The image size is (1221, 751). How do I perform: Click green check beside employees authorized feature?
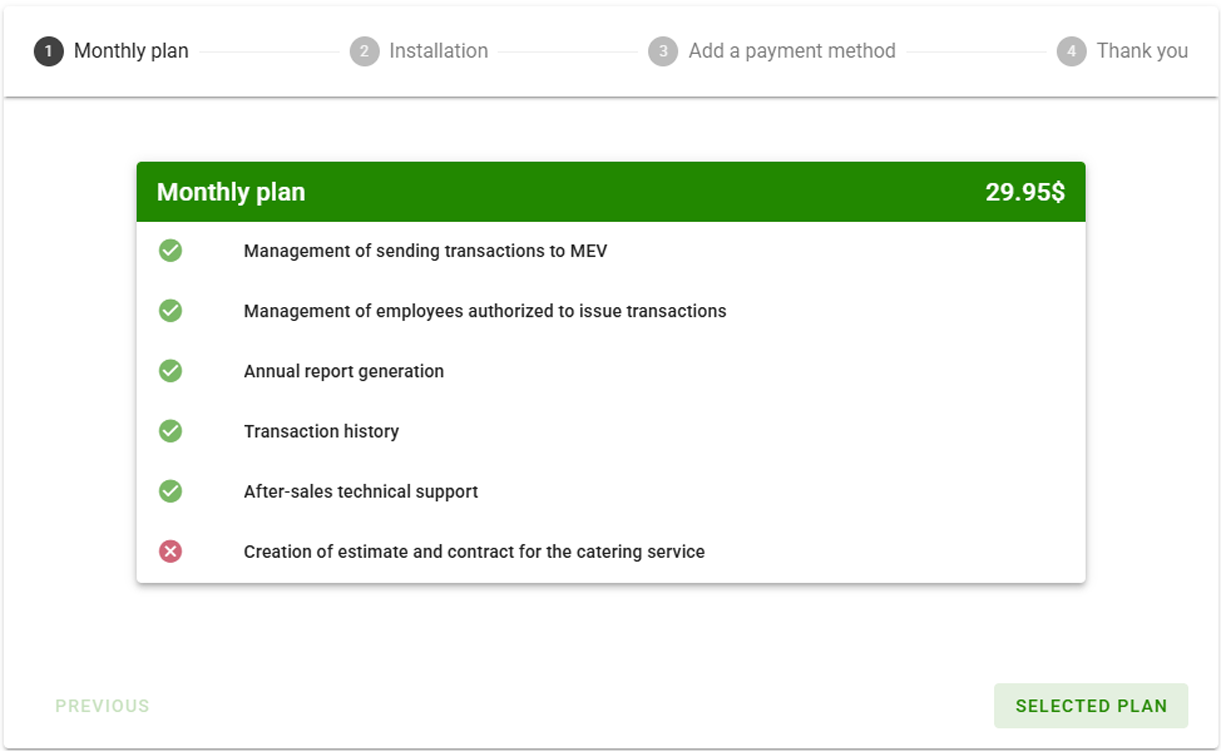click(x=171, y=311)
